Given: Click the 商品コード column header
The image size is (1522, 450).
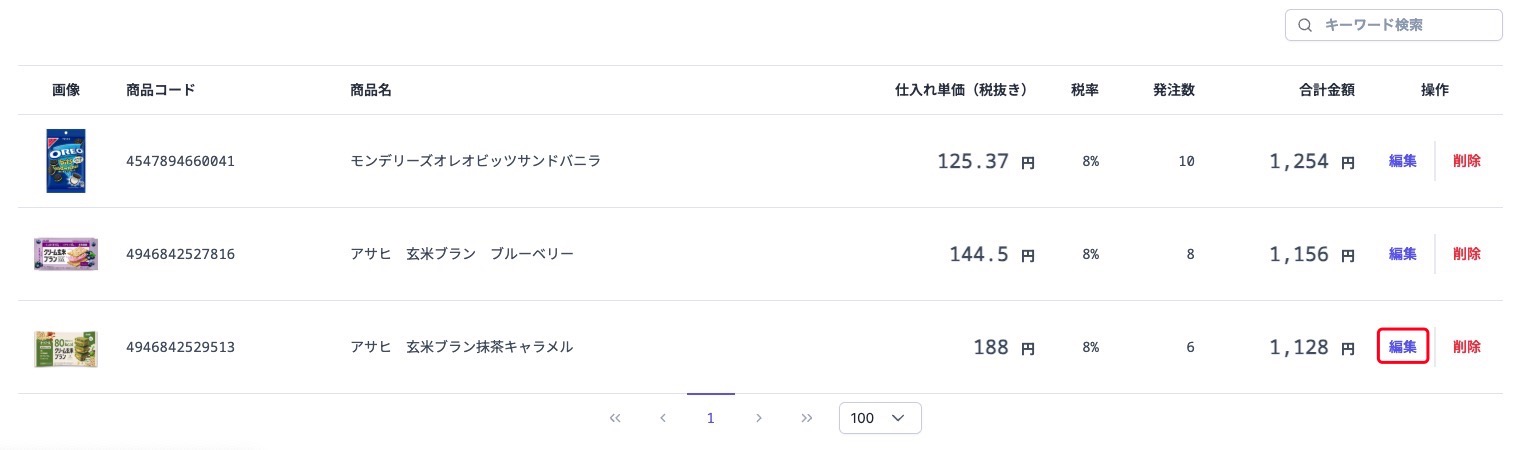Looking at the screenshot, I should coord(161,90).
